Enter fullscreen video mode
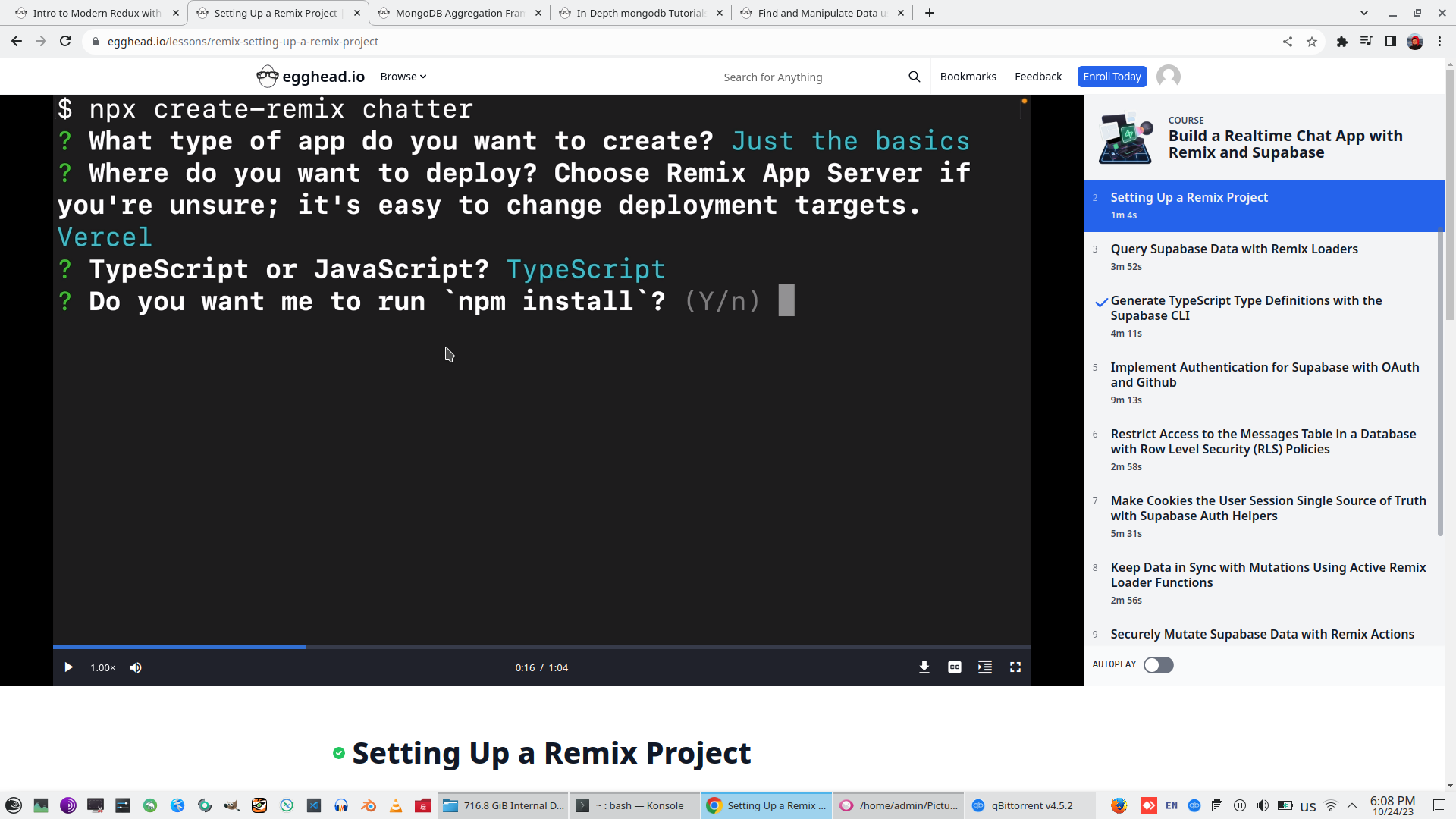This screenshot has width=1456, height=819. [x=1015, y=667]
